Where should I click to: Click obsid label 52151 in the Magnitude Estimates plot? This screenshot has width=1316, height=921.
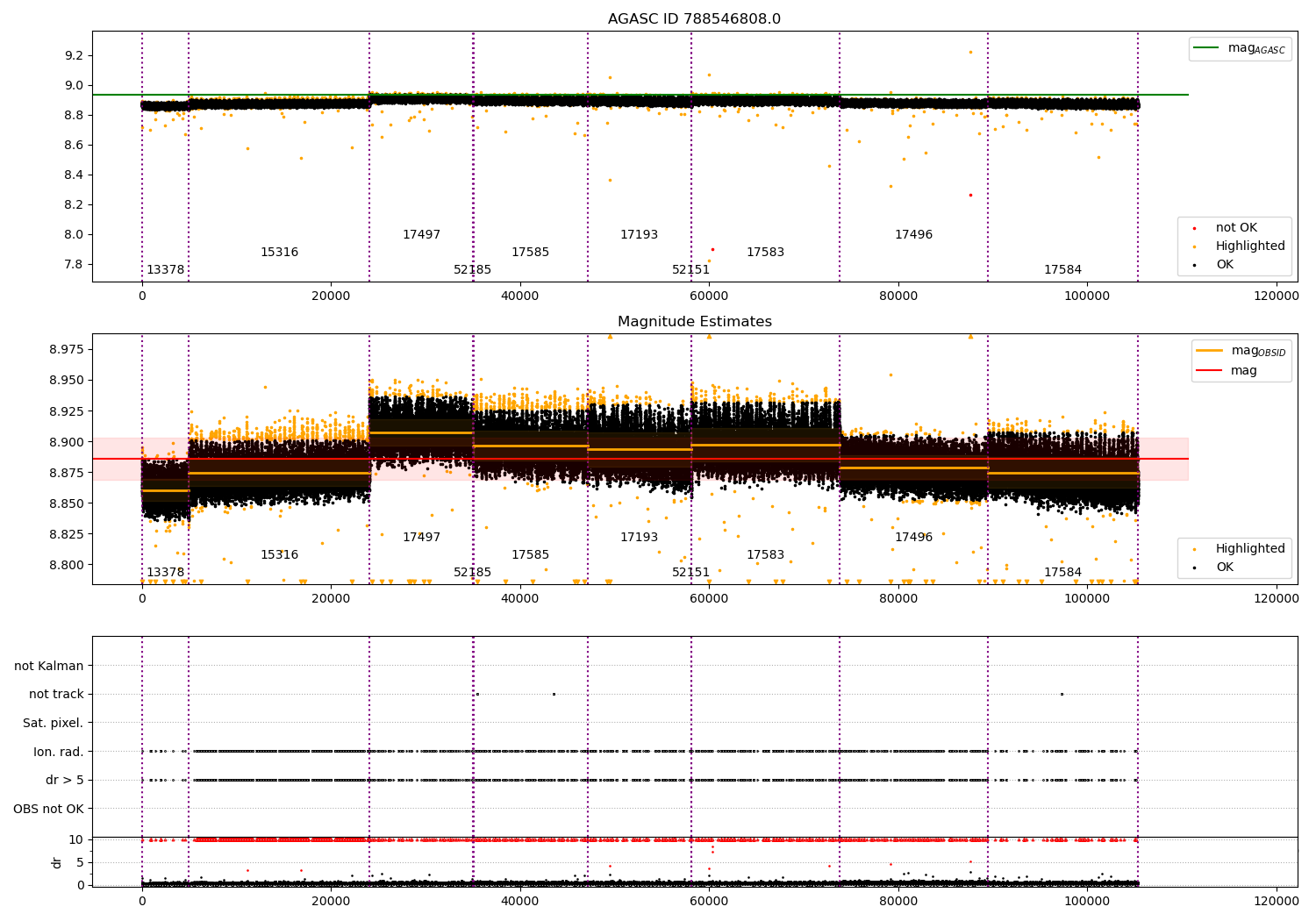click(690, 573)
